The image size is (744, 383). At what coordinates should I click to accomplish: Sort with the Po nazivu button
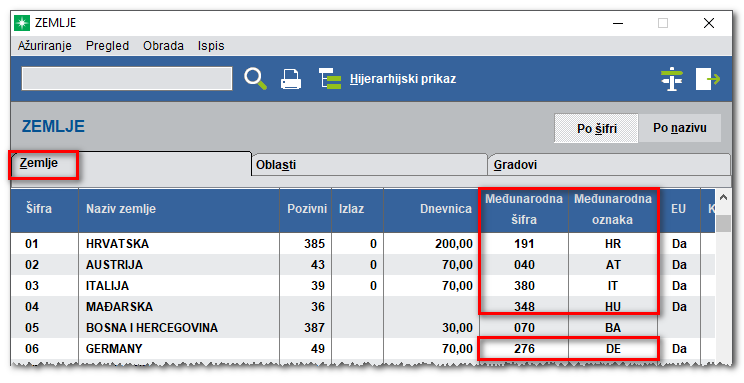pos(680,128)
